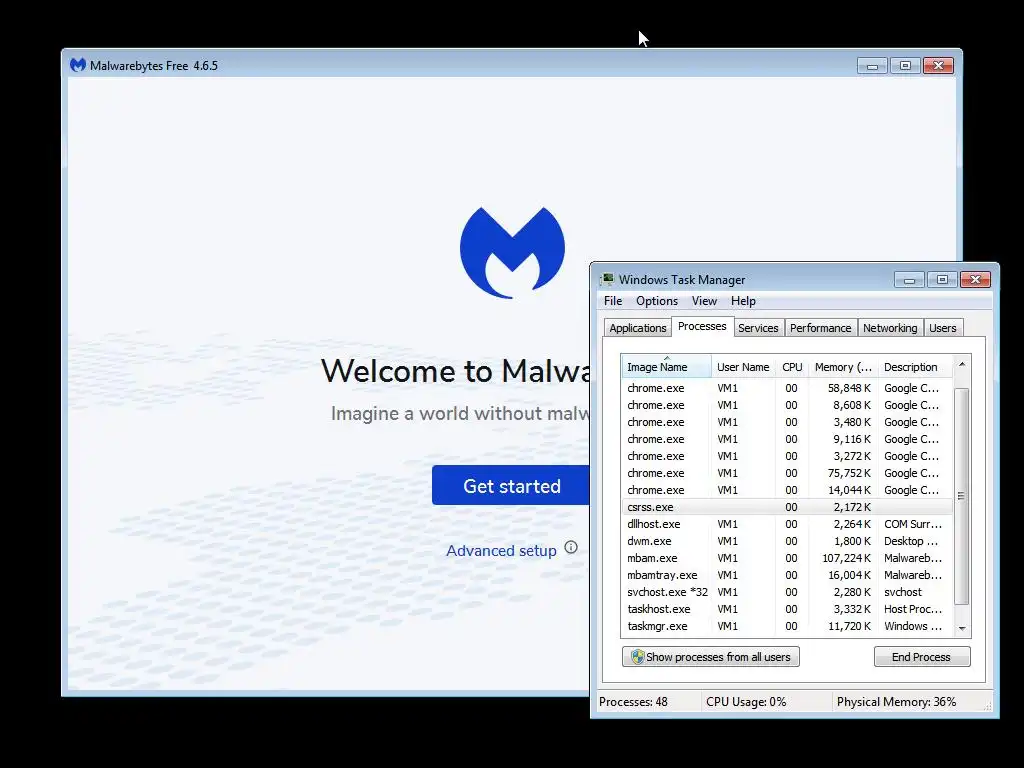Screen dimensions: 1024x768
Task: Select the csrss.exe process row
Action: coord(786,507)
